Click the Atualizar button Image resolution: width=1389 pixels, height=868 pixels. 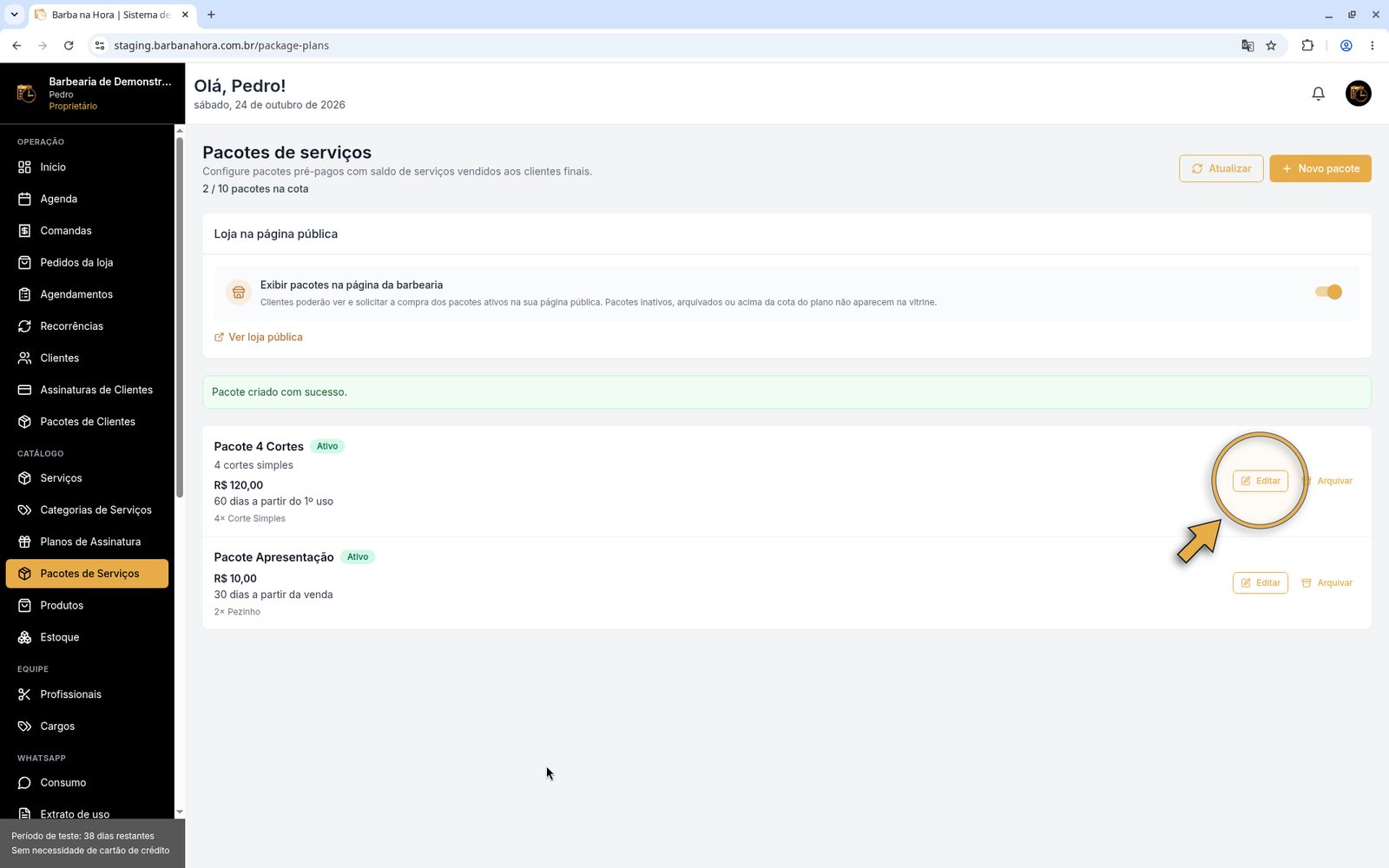[1221, 168]
